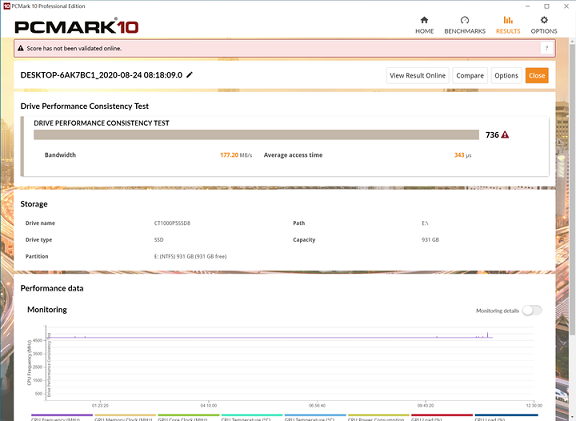Click the alert icon in validation banner
Screen dimensions: 576x421
[x=21, y=48]
